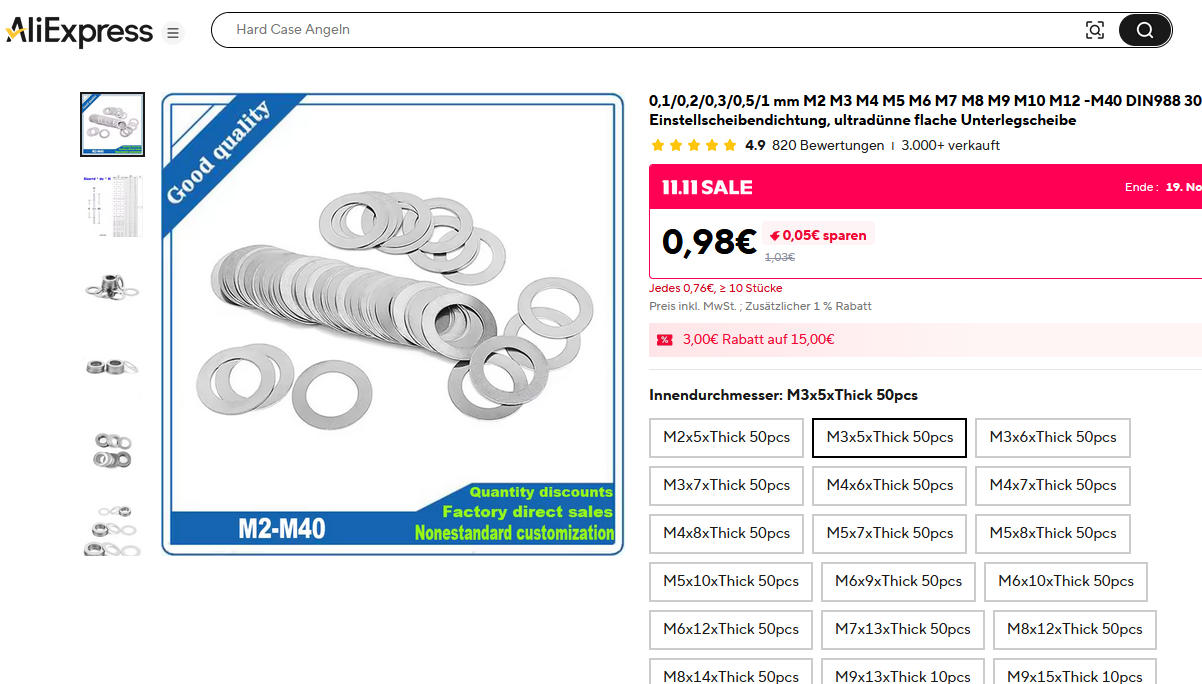Choose the M3x6xThick 50pcs option
The height and width of the screenshot is (684, 1202).
[x=1053, y=438]
